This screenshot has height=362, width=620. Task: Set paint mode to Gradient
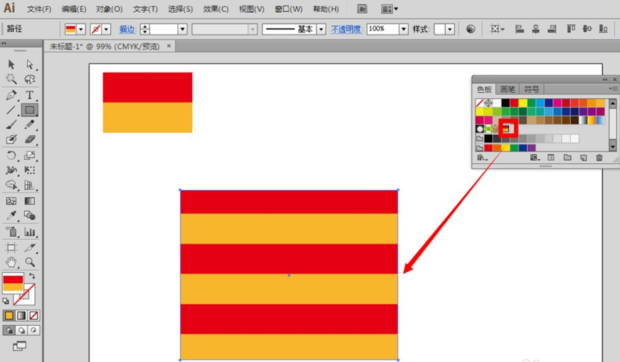point(21,315)
